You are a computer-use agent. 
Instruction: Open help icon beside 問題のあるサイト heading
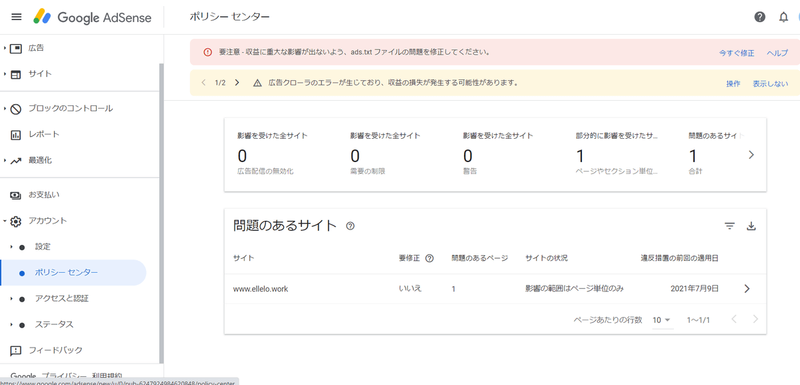(350, 226)
